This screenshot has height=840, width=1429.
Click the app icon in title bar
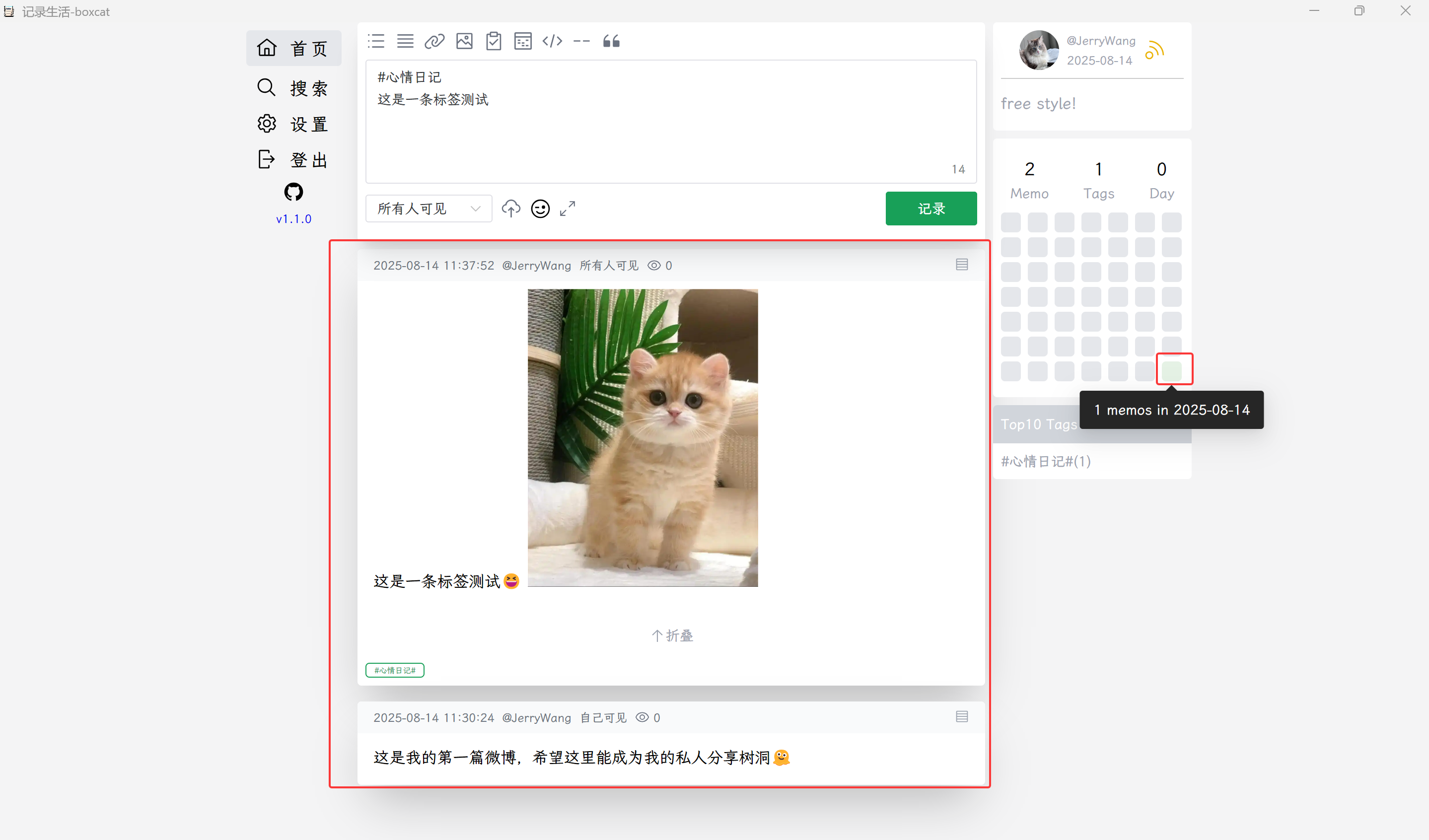point(9,11)
